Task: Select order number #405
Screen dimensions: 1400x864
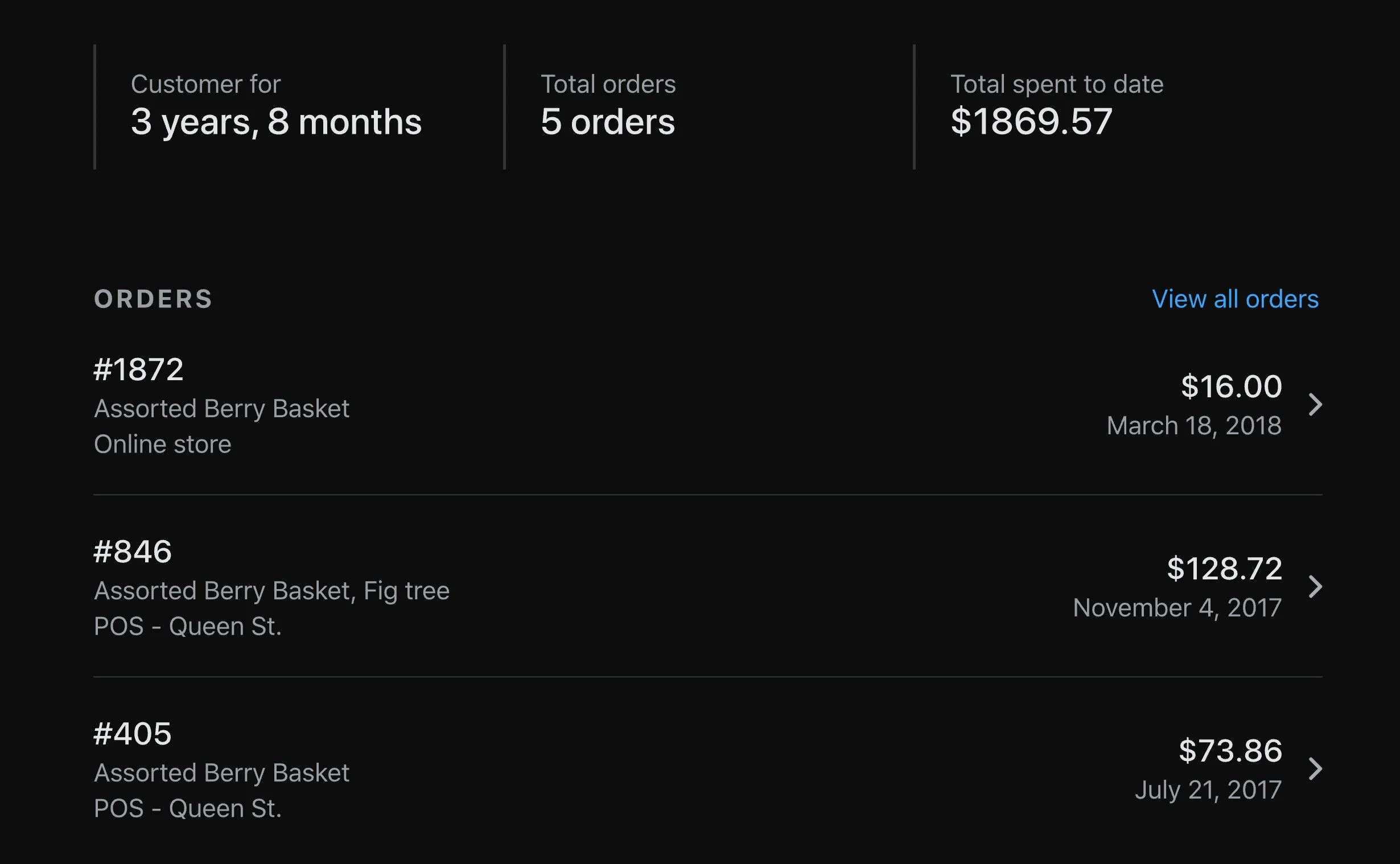Action: tap(133, 733)
